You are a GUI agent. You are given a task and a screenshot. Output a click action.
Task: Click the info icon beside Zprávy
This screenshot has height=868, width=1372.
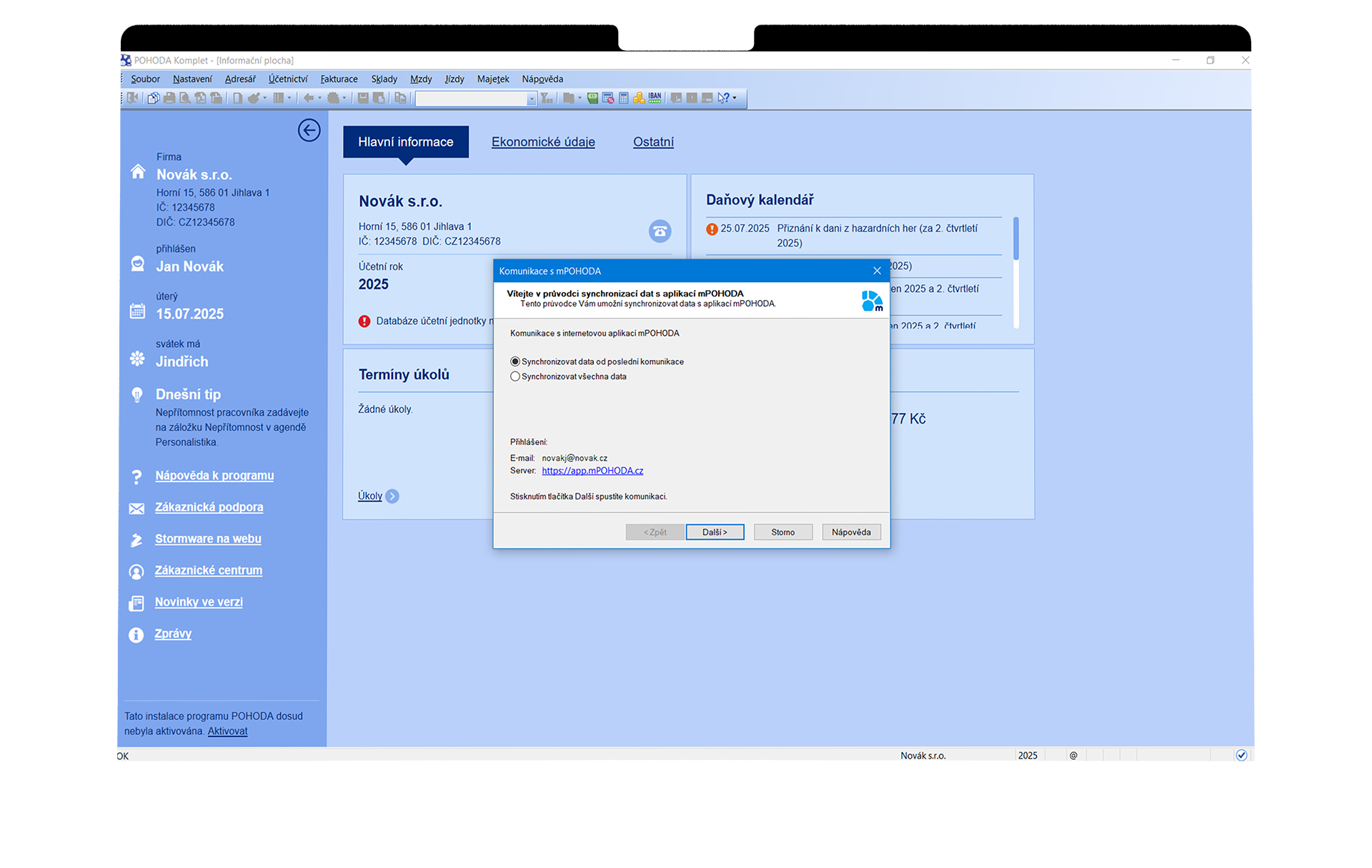(136, 634)
